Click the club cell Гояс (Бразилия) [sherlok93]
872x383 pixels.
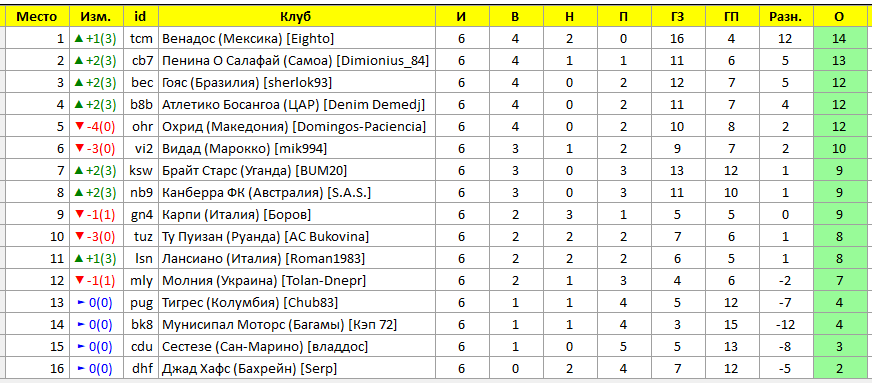(296, 82)
